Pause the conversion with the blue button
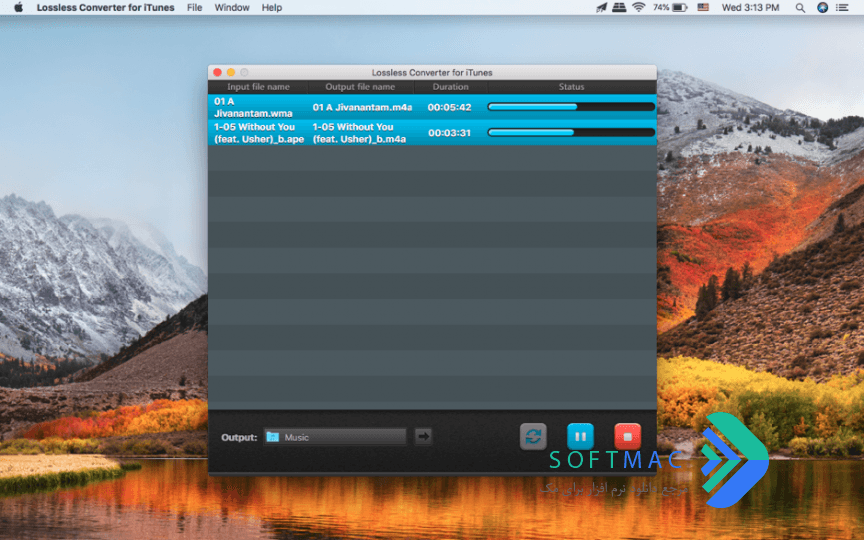This screenshot has height=540, width=864. coord(580,436)
